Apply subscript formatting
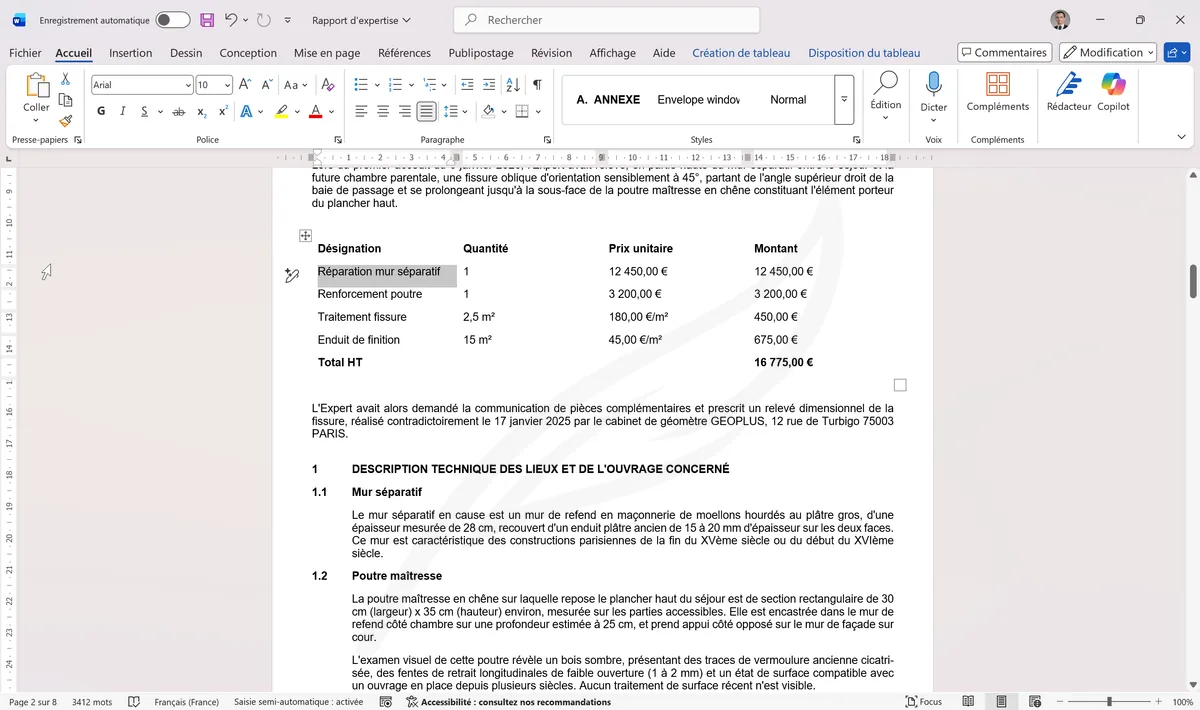Screen dimensions: 1200x710 click(x=202, y=111)
